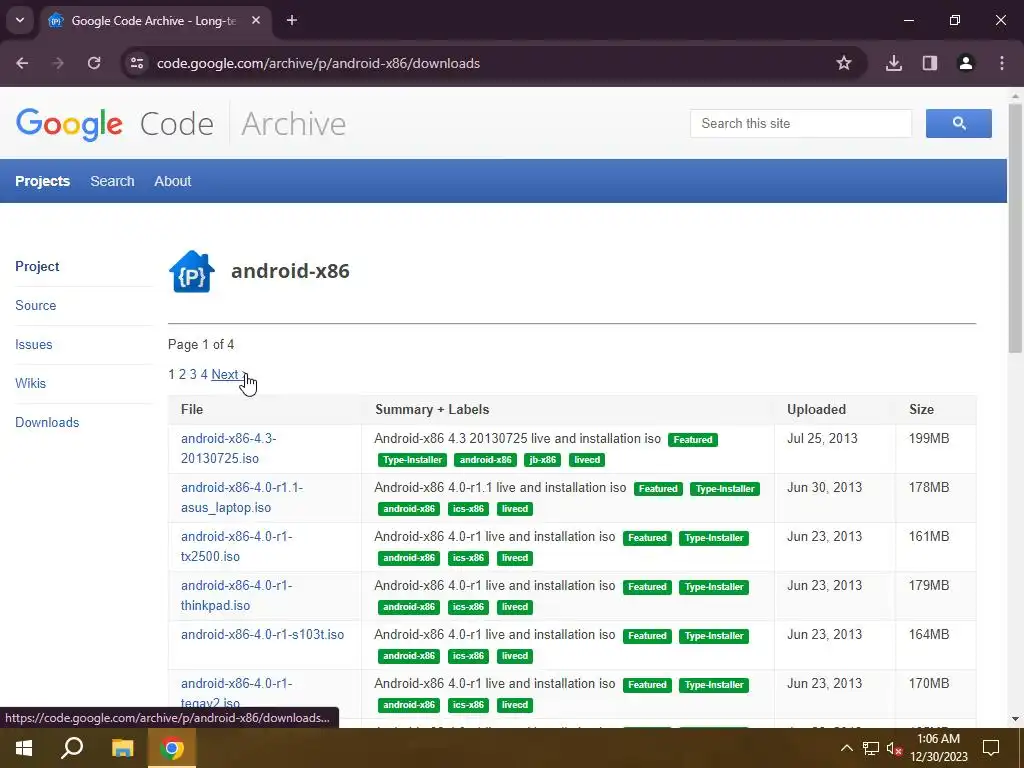
Task: Select Project in the sidebar
Action: pos(37,266)
